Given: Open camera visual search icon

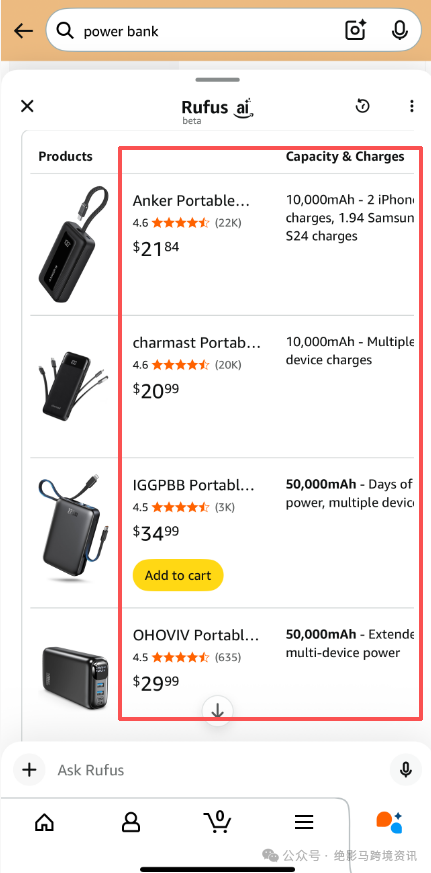Looking at the screenshot, I should click(356, 30).
